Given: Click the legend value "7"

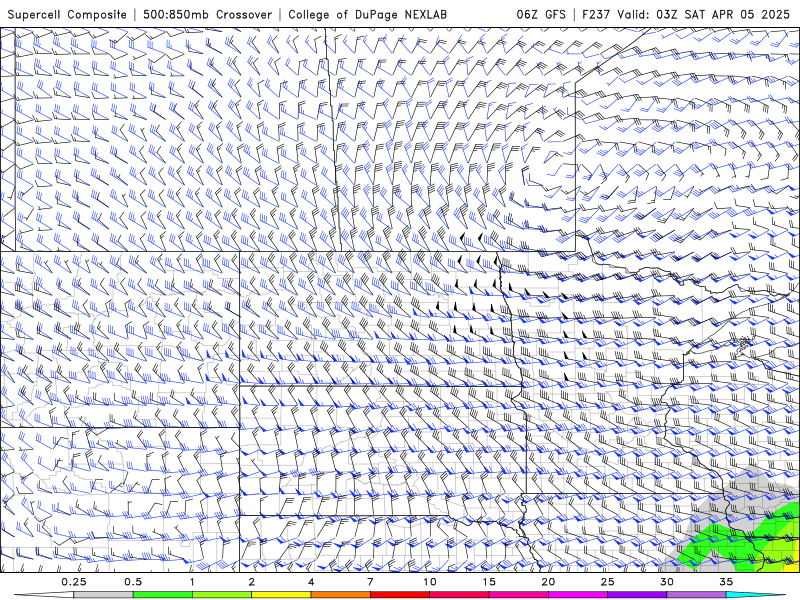Looking at the screenshot, I should pos(370,582).
